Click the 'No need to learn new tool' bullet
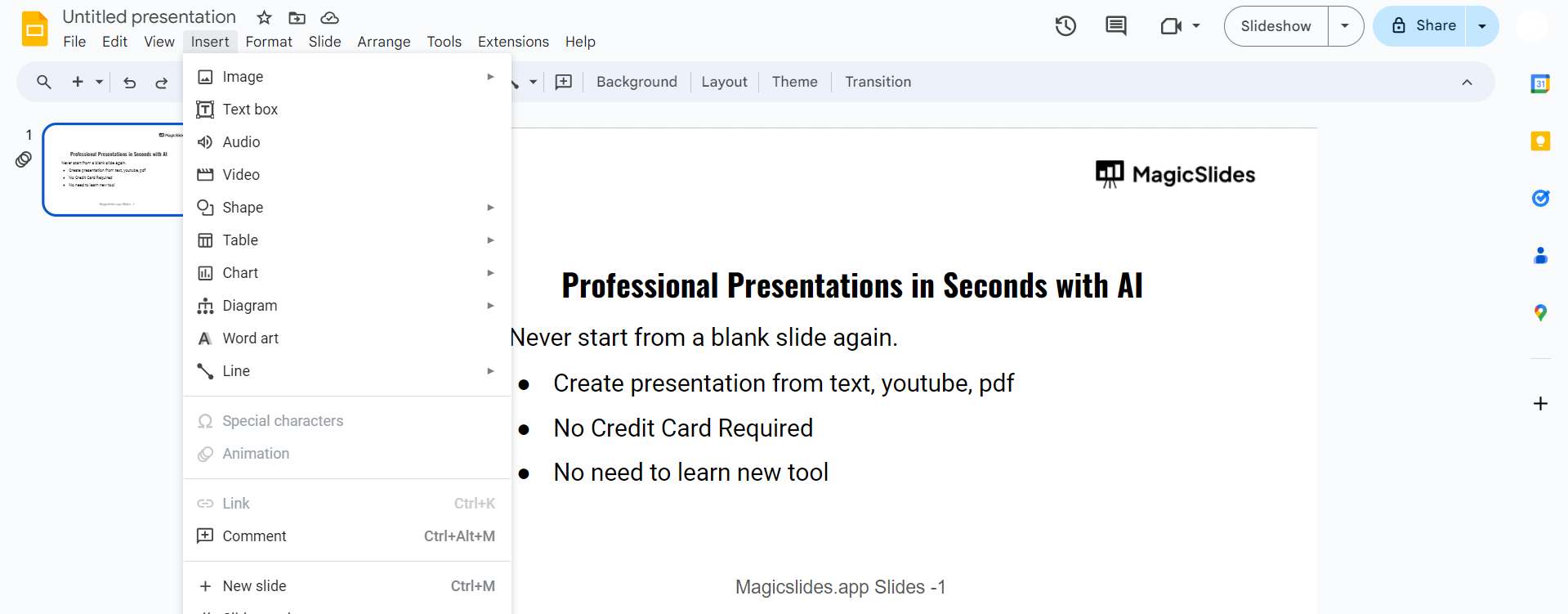Screen dimensions: 1568x614 pos(691,473)
